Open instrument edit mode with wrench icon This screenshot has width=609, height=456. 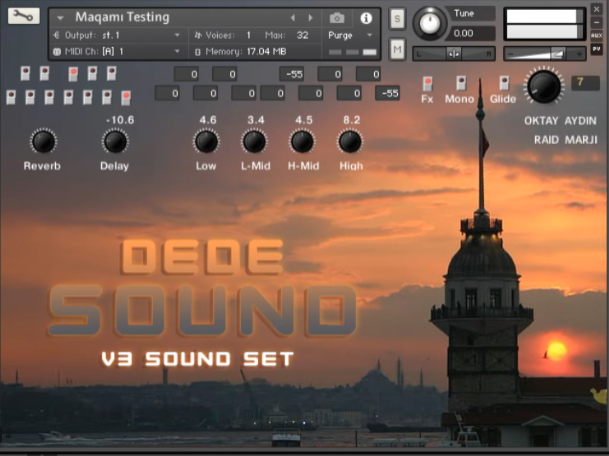pos(24,16)
